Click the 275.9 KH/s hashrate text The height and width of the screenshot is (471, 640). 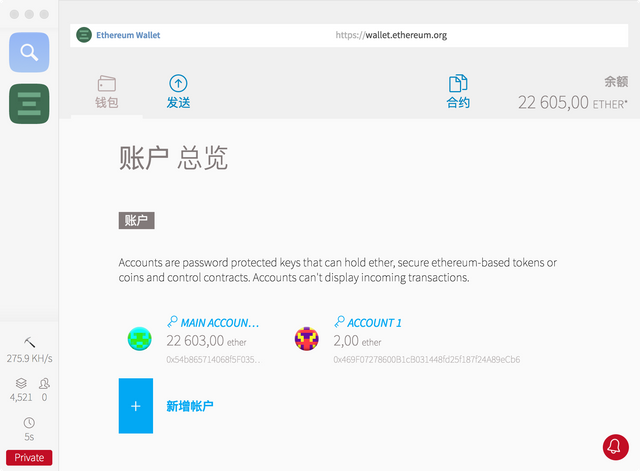[x=29, y=358]
